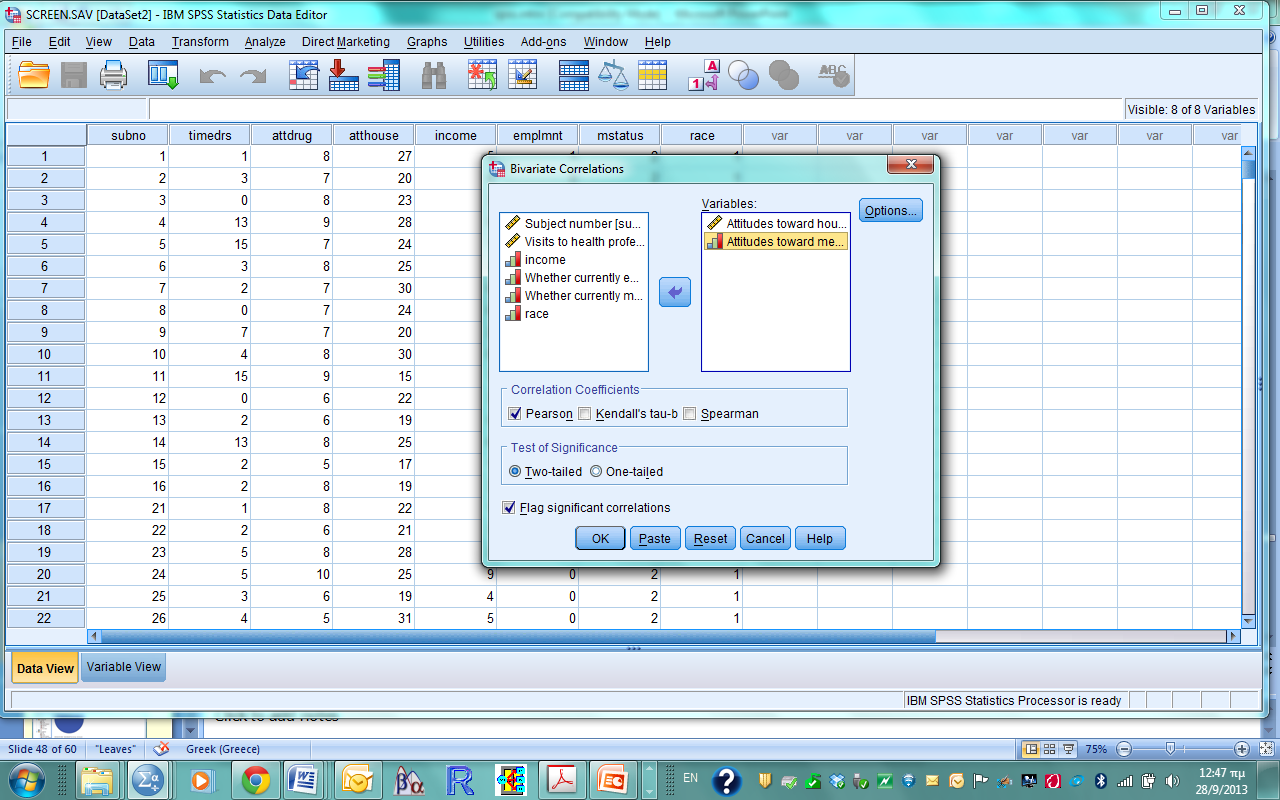
Task: Click the Insert cases icon
Action: tap(483, 75)
